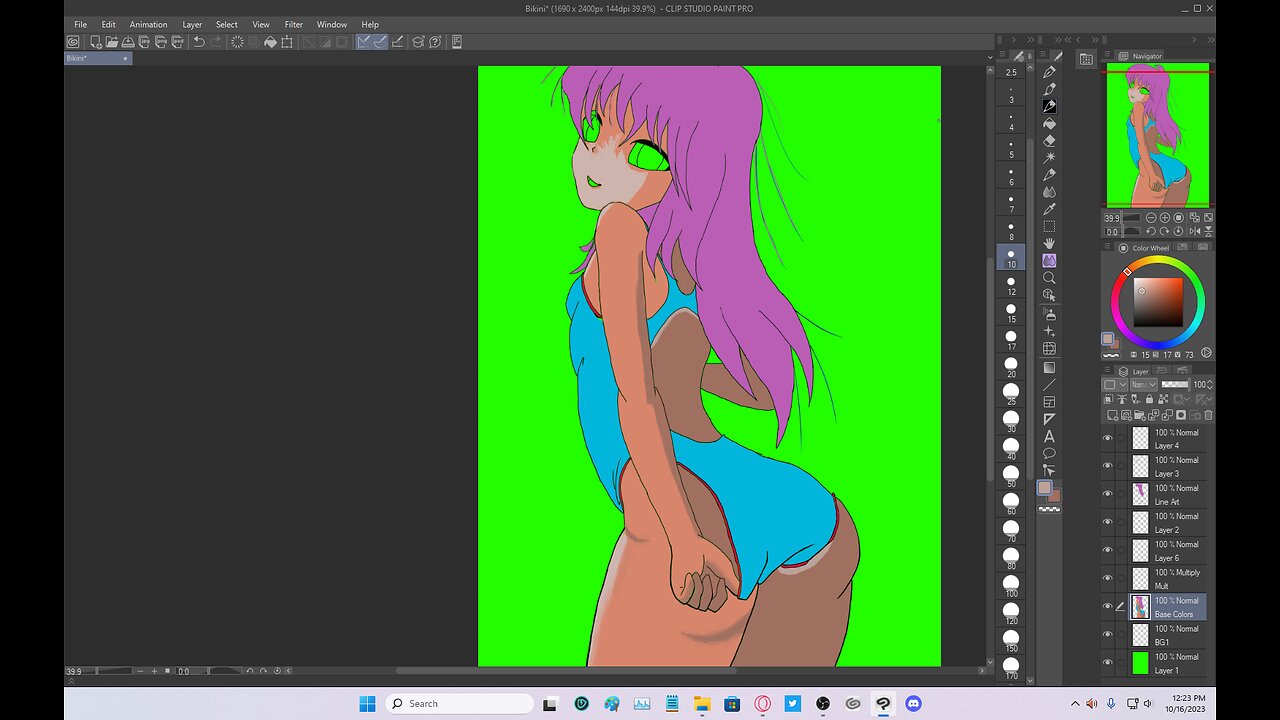
Task: Click delete layer trash icon
Action: [1208, 415]
